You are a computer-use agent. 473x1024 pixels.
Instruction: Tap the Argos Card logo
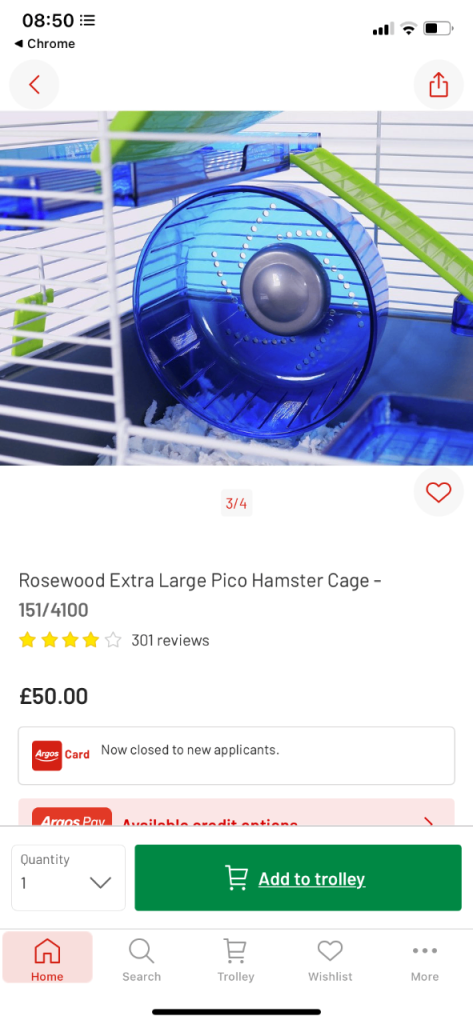[61, 755]
